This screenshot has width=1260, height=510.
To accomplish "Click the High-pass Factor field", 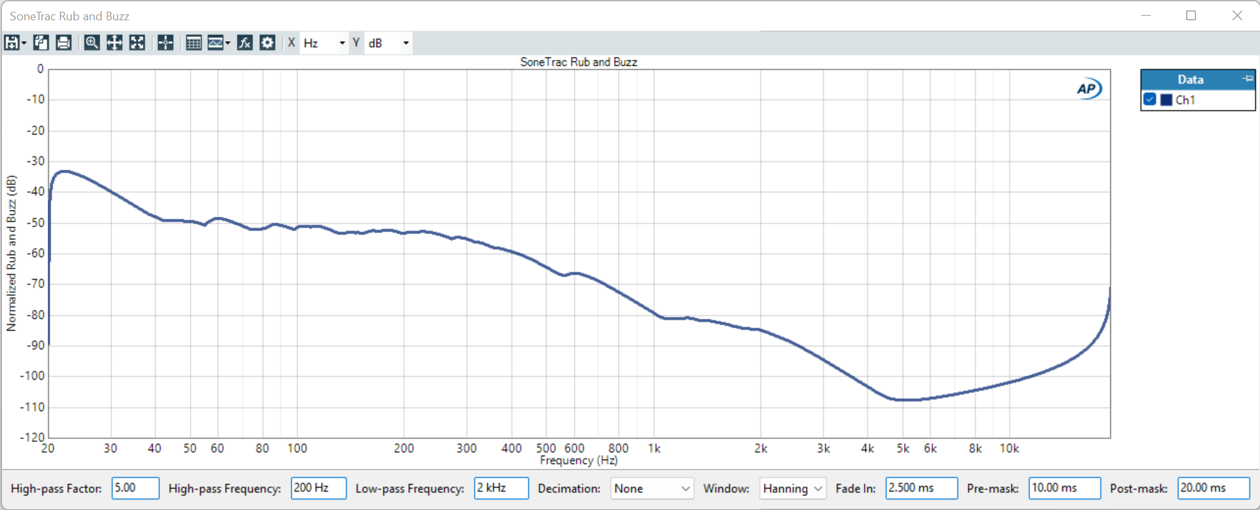I will [135, 489].
